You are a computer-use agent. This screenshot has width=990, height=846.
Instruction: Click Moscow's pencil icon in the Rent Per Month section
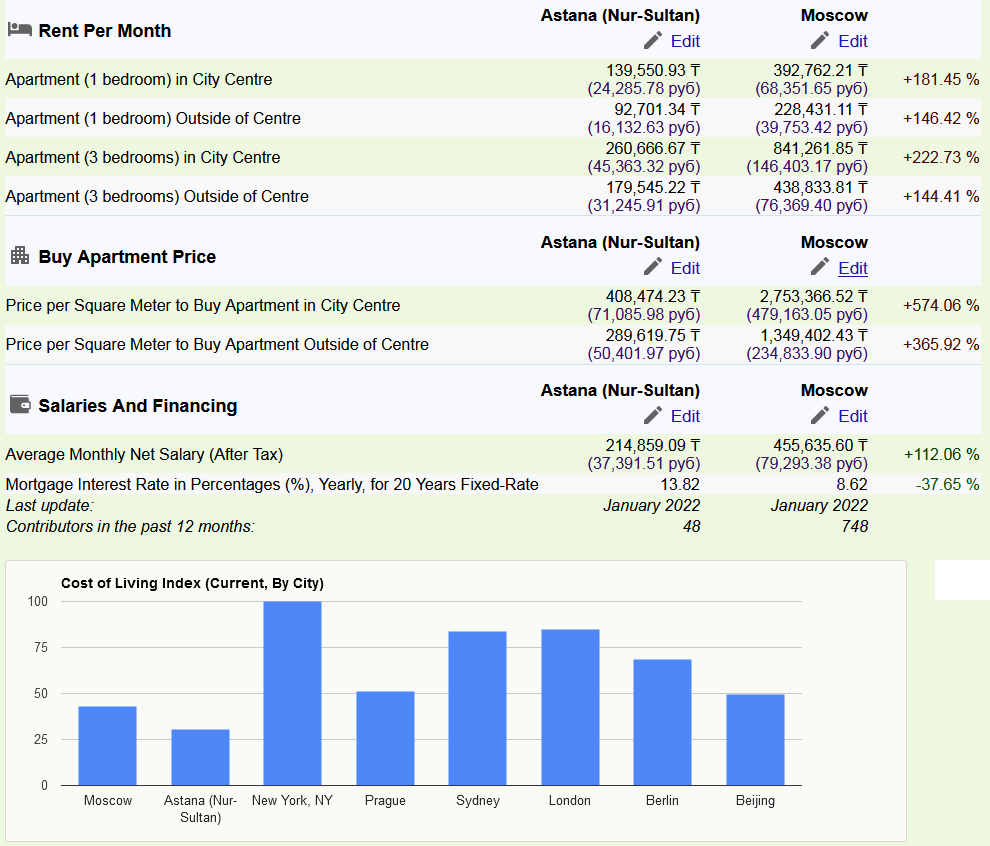tap(820, 40)
